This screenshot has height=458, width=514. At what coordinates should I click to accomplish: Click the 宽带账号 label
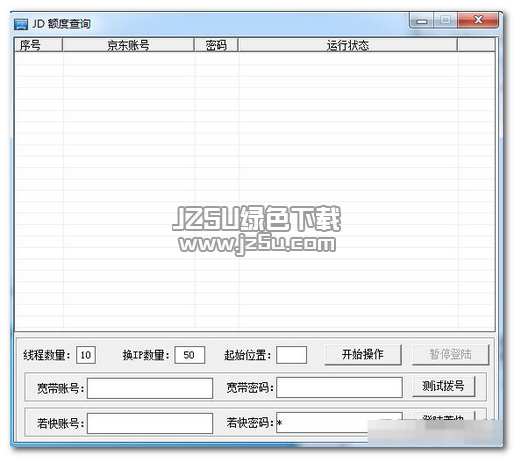click(61, 388)
